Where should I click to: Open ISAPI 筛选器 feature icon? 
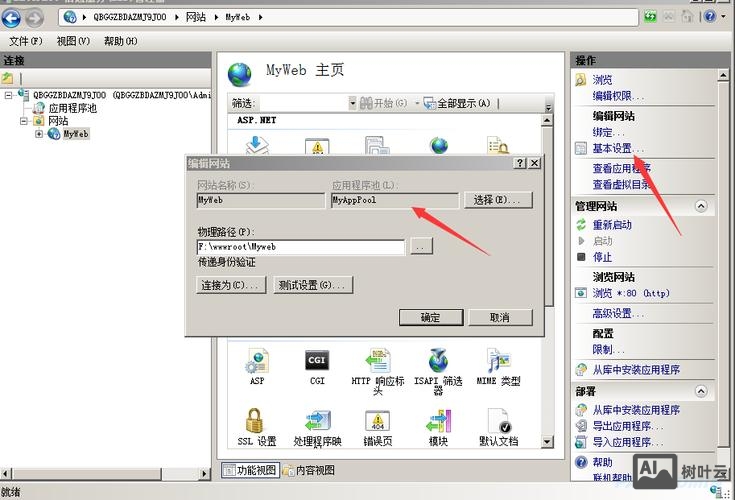[x=438, y=361]
